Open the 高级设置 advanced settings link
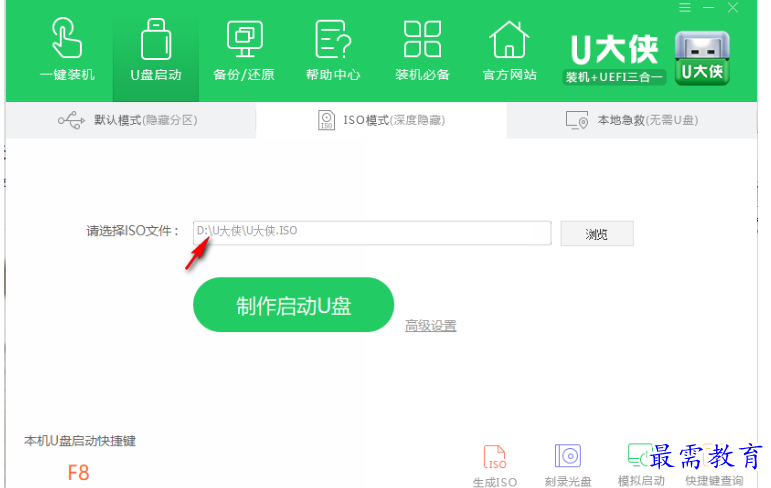 click(431, 325)
